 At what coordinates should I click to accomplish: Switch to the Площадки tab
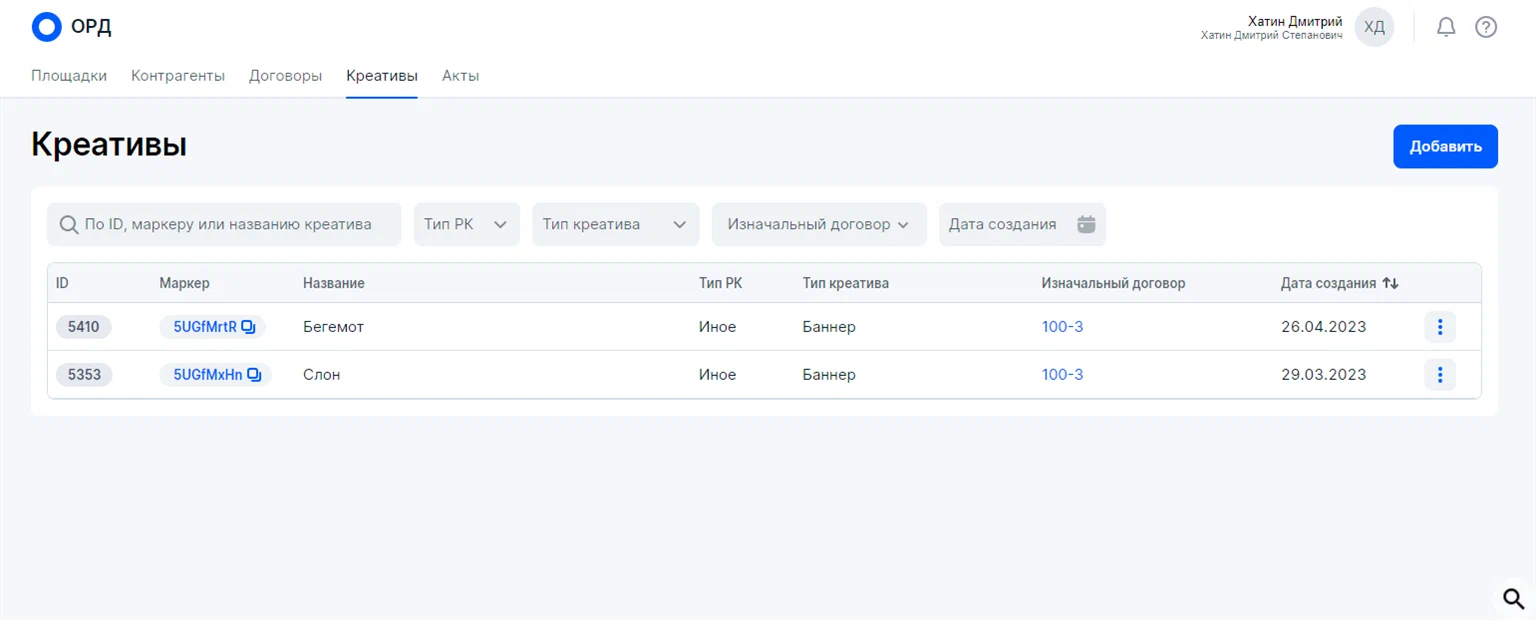tap(69, 75)
